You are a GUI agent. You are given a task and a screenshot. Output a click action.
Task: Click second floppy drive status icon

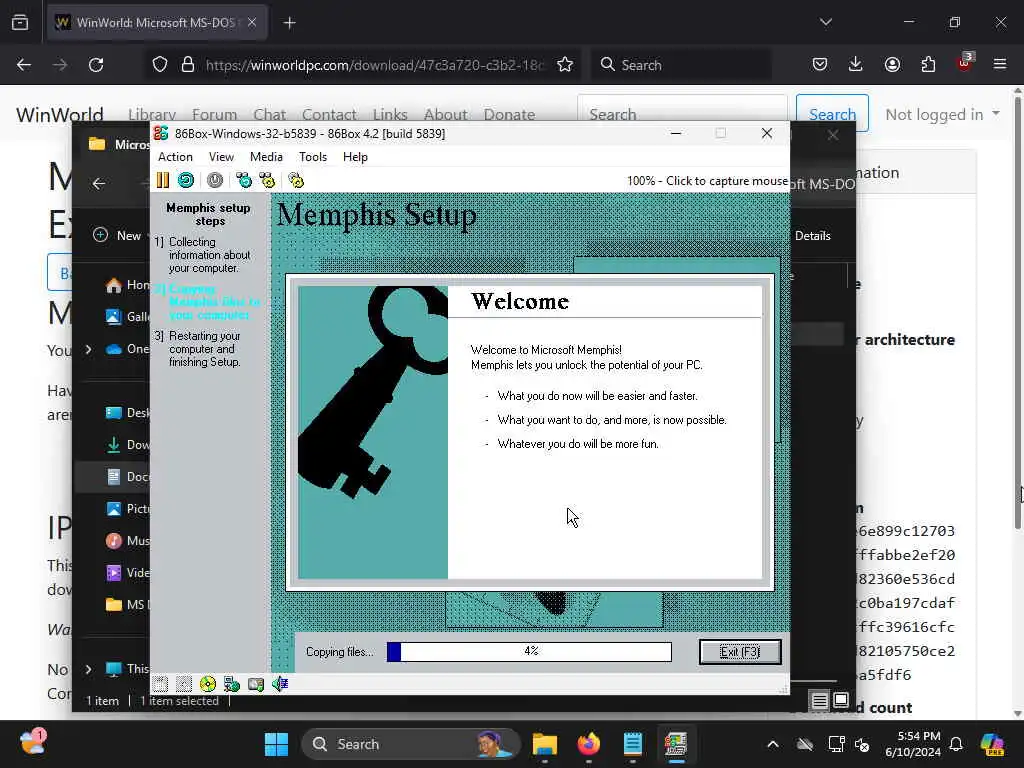click(x=184, y=684)
